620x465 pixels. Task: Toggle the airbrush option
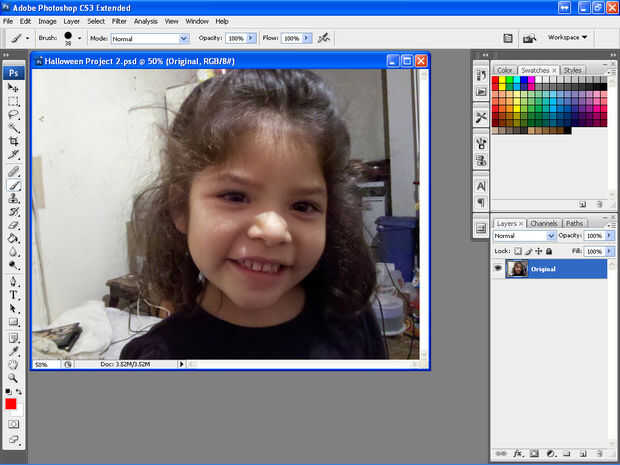coord(324,38)
